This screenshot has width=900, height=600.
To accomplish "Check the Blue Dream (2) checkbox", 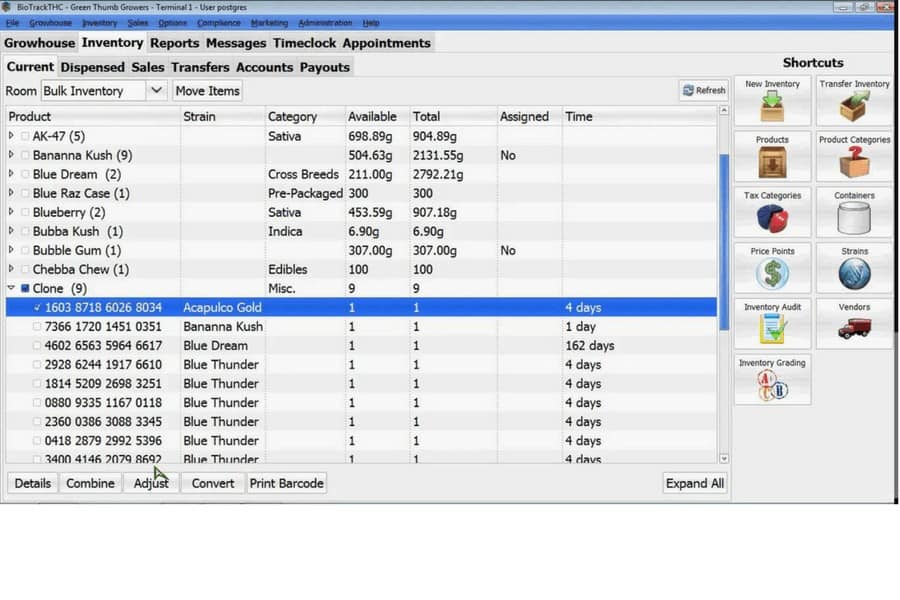I will (x=25, y=175).
